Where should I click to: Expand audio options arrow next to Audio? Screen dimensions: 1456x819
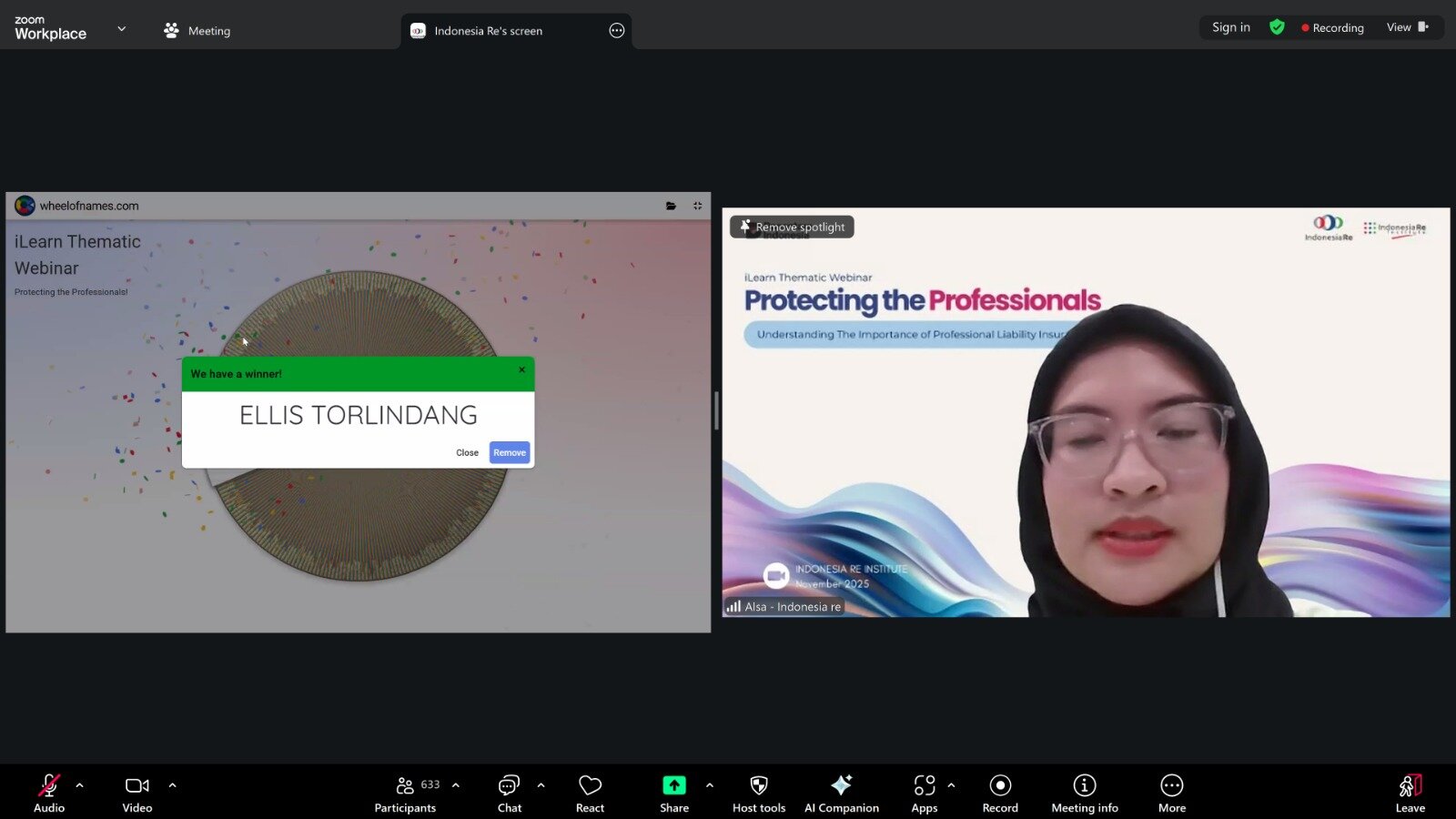click(x=80, y=785)
